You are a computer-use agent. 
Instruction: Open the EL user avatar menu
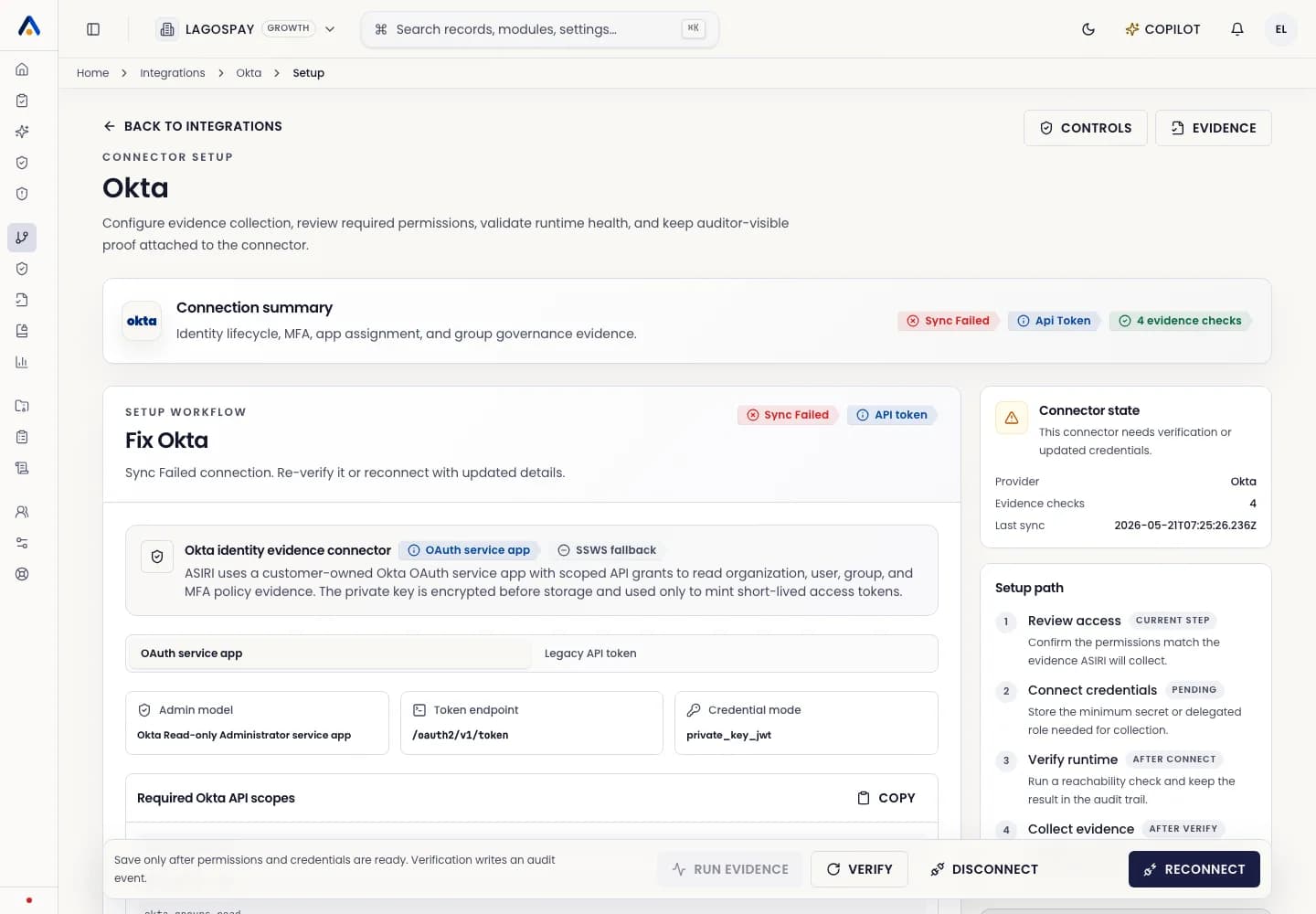click(1281, 29)
